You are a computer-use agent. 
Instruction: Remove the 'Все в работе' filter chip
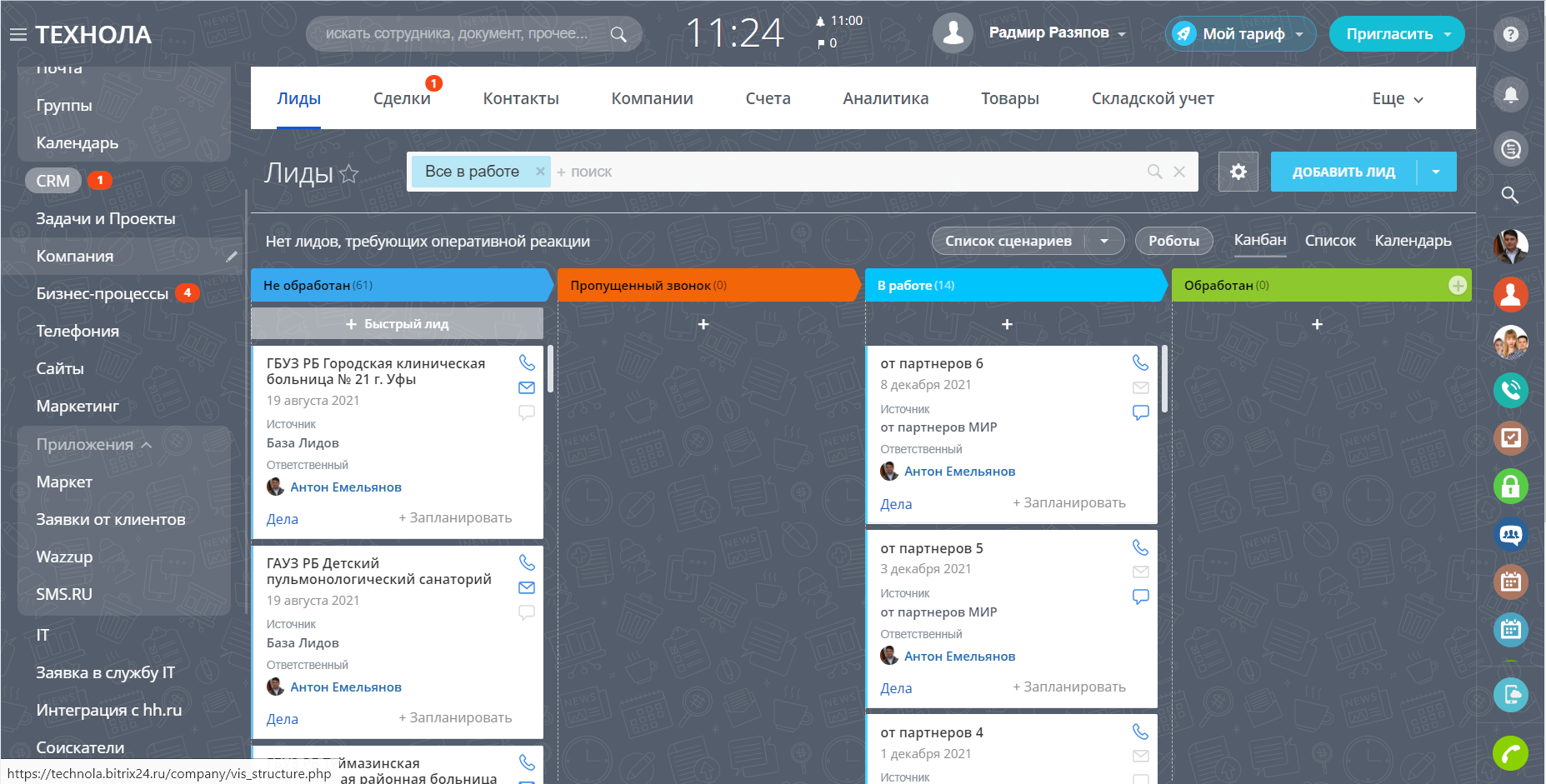tap(540, 172)
